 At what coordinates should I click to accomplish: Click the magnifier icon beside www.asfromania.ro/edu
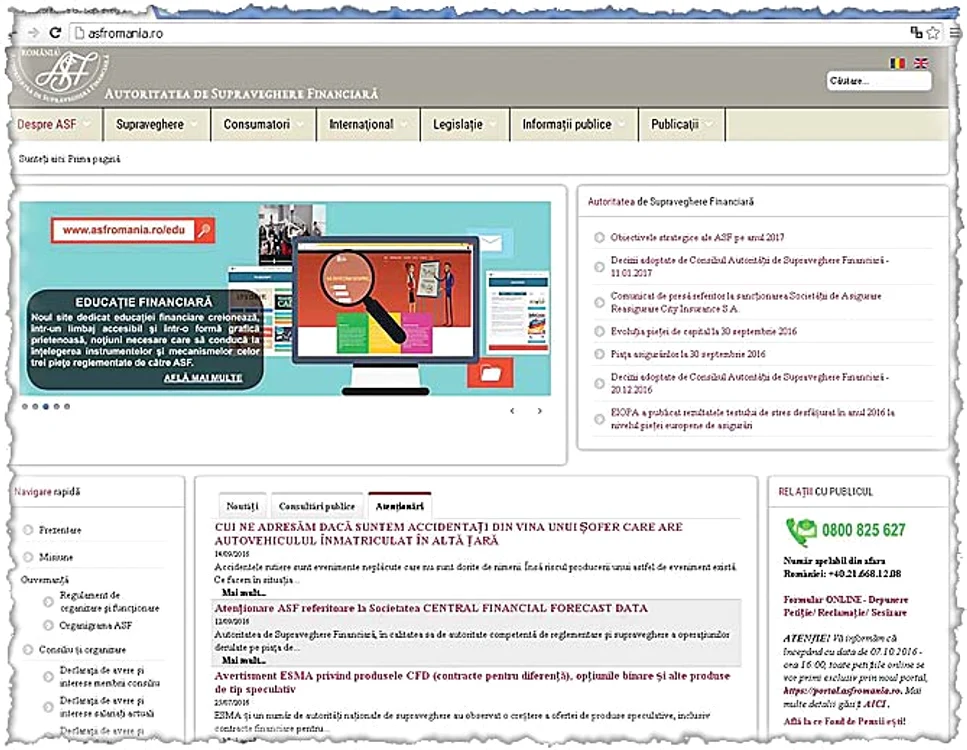coord(204,231)
